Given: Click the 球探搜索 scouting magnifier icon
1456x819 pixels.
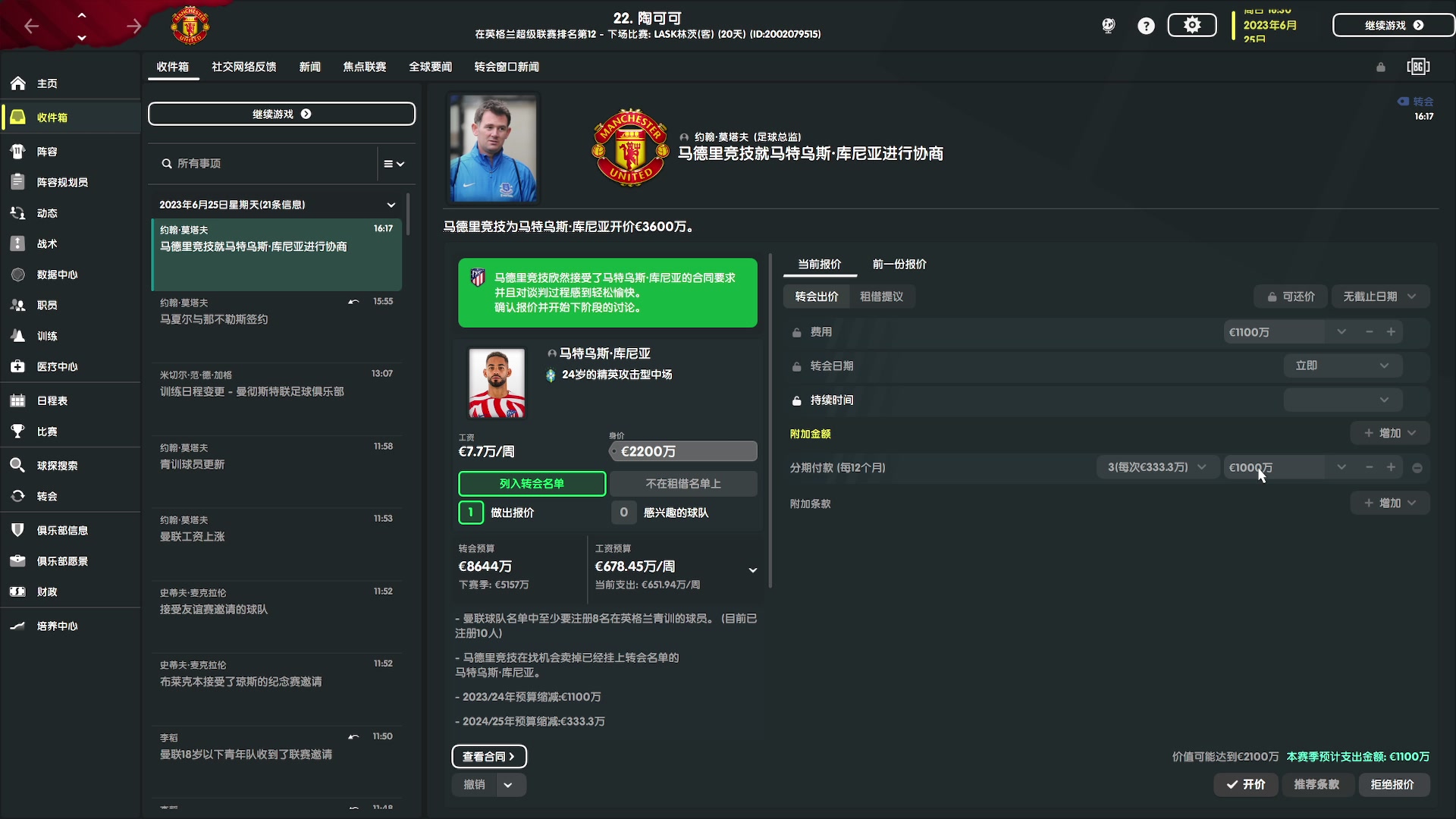Looking at the screenshot, I should tap(18, 465).
